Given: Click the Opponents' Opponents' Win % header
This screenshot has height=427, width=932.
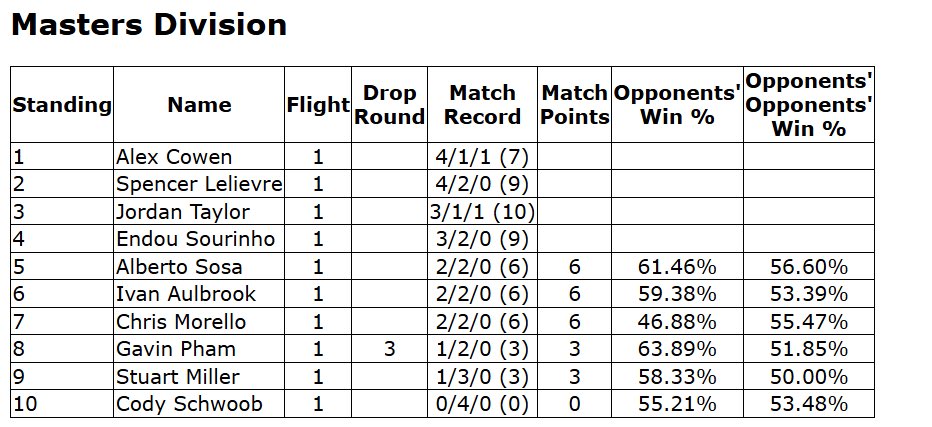Looking at the screenshot, I should (809, 105).
